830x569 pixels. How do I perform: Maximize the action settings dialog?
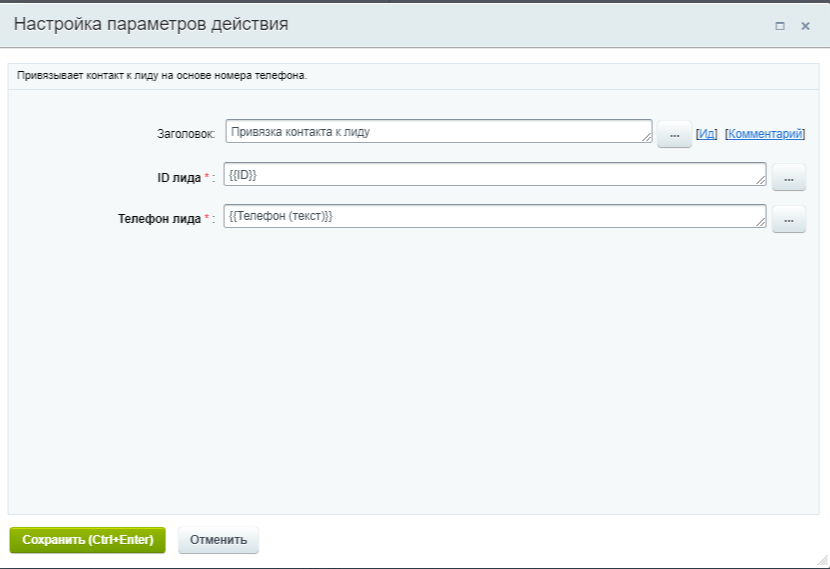[x=780, y=26]
